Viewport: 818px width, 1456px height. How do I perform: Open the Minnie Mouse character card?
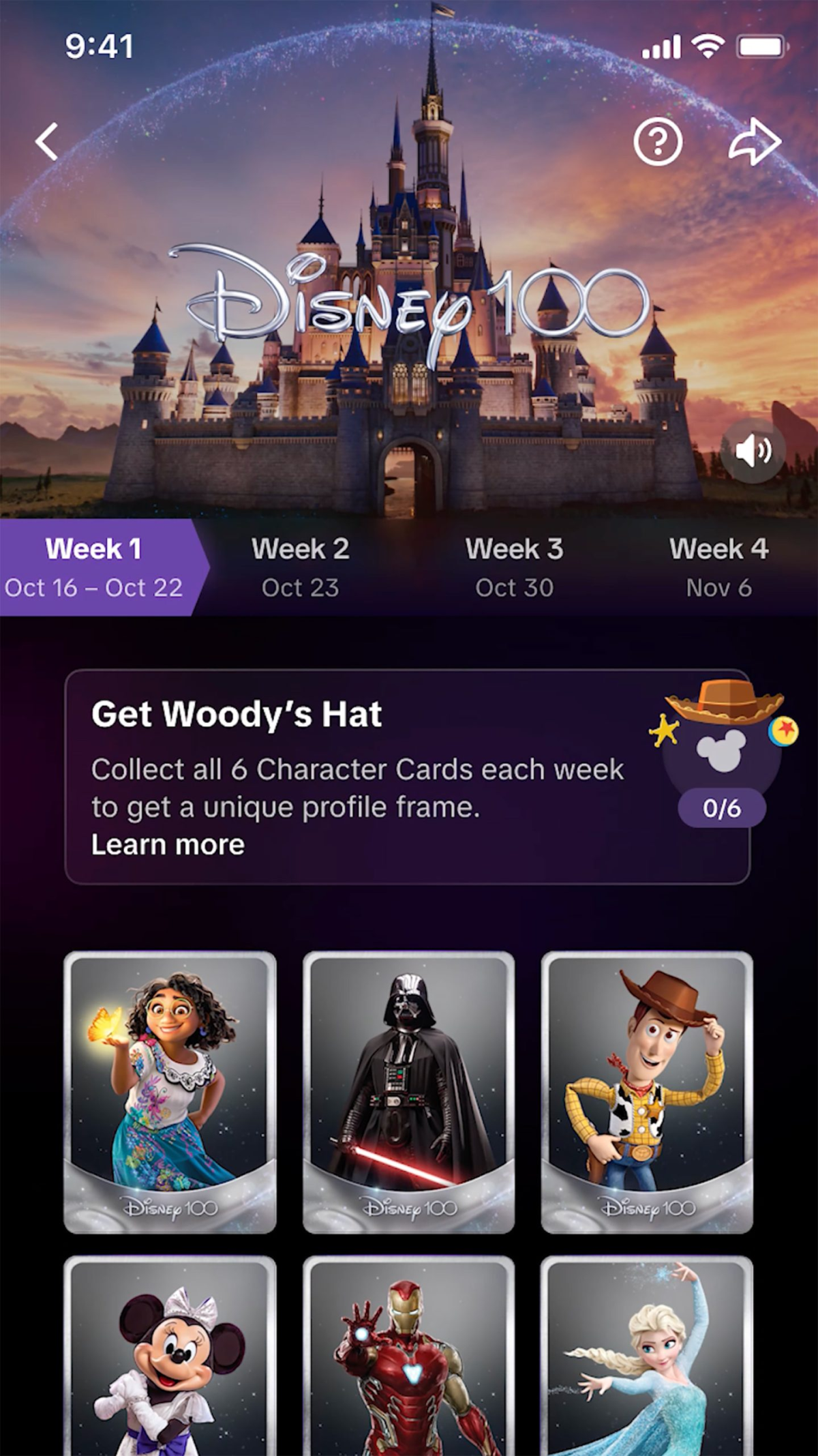(x=170, y=1356)
